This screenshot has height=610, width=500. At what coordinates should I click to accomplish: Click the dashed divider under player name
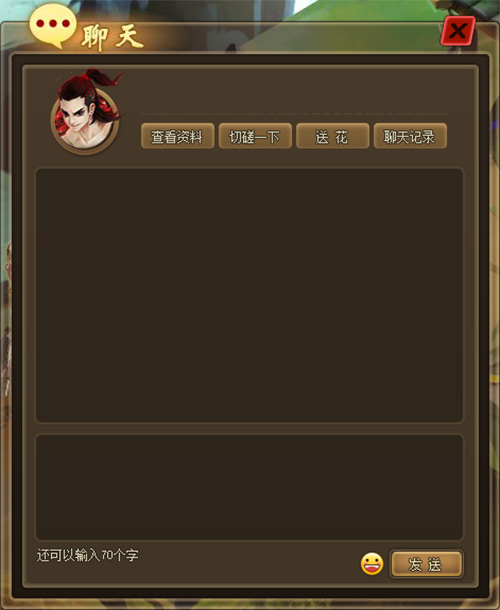293,114
